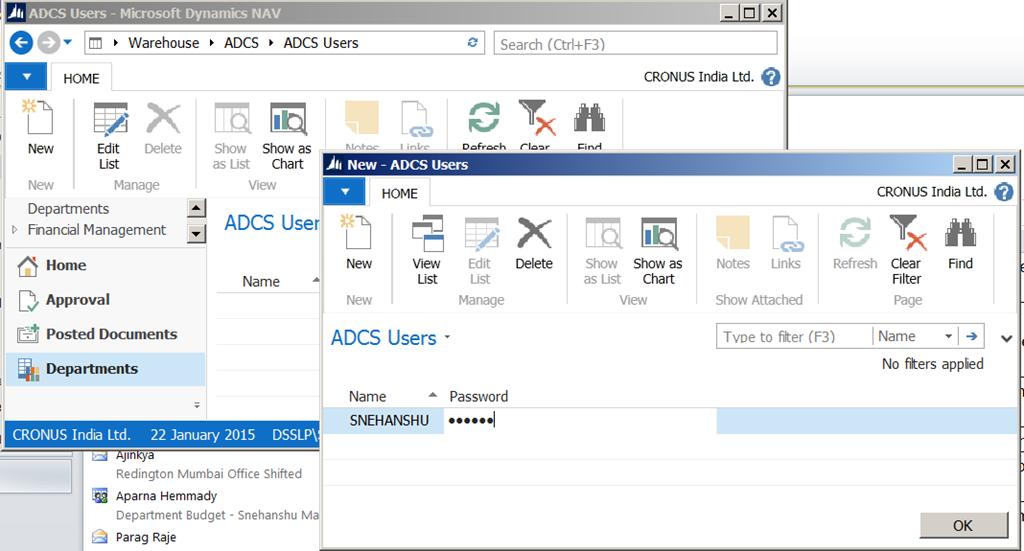
Task: Click the Refresh icon in the main window ribbon
Action: tap(484, 118)
